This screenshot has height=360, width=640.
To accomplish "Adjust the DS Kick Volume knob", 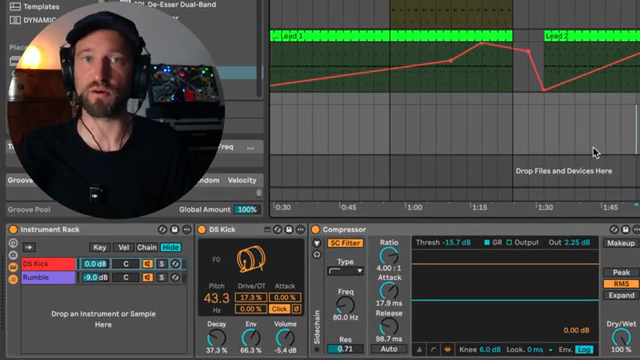I will pyautogui.click(x=285, y=338).
